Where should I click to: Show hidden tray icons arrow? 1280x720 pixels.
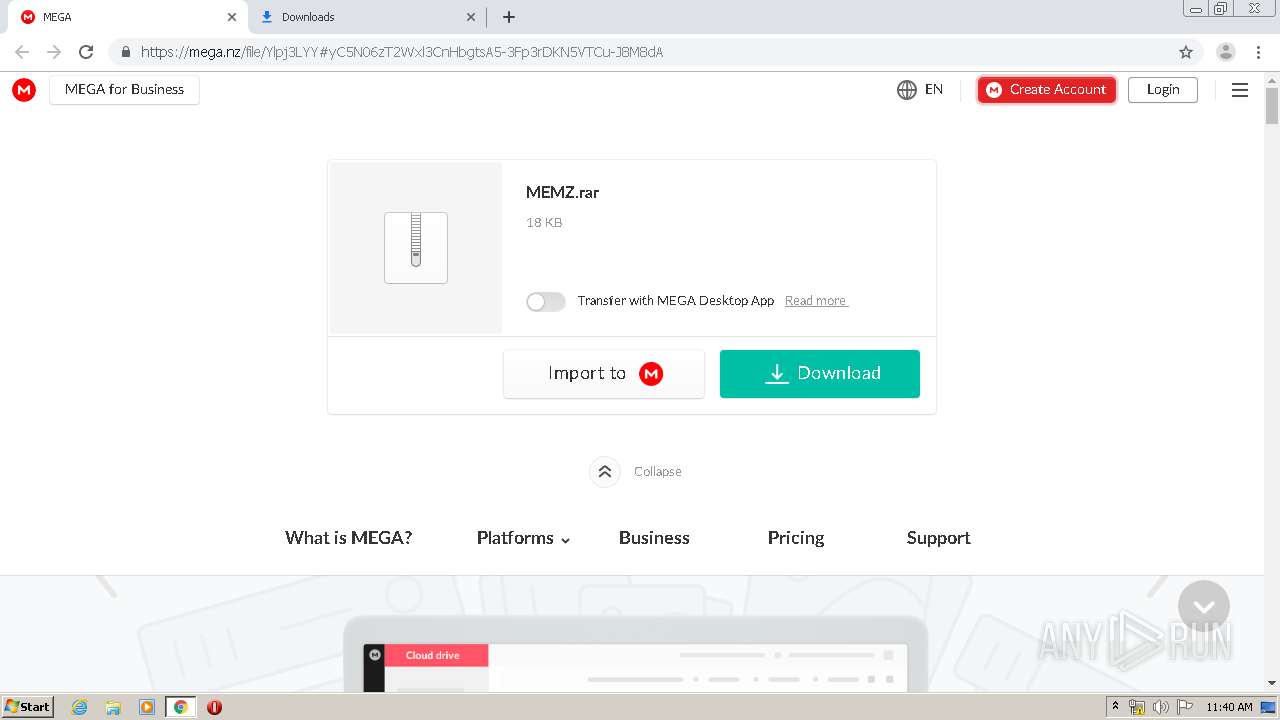click(x=1115, y=707)
